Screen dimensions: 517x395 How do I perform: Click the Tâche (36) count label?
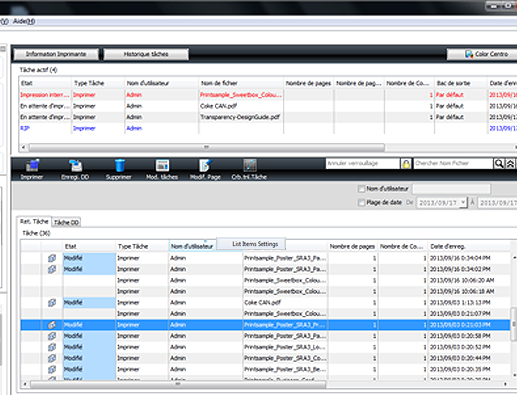tap(36, 233)
